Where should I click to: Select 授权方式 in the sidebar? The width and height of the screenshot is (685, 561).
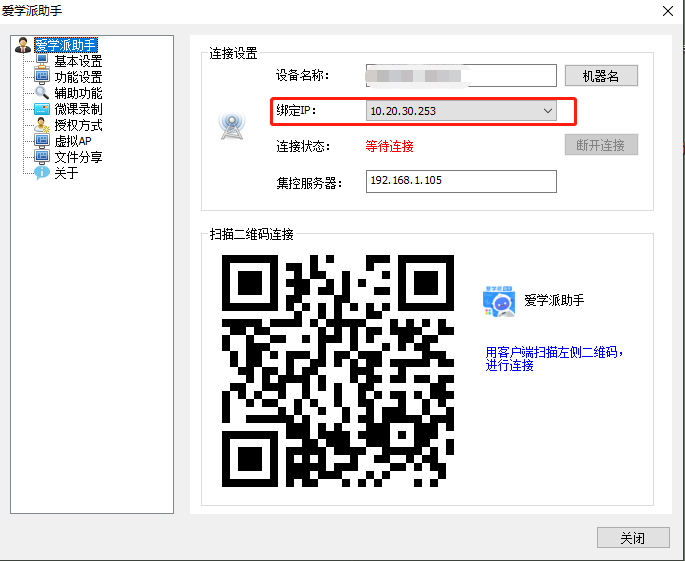(x=78, y=125)
